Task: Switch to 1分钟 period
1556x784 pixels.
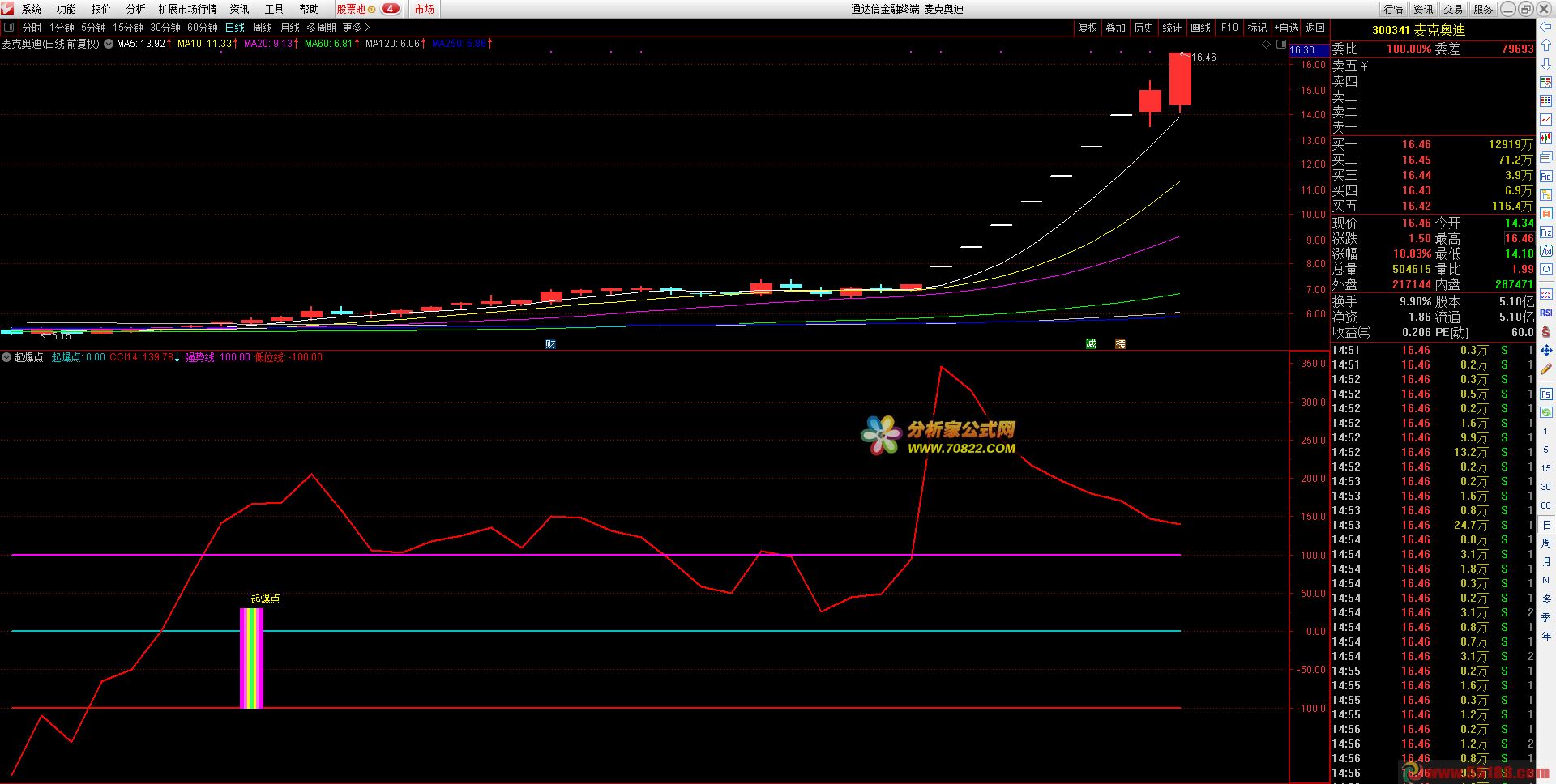Action: 62,28
